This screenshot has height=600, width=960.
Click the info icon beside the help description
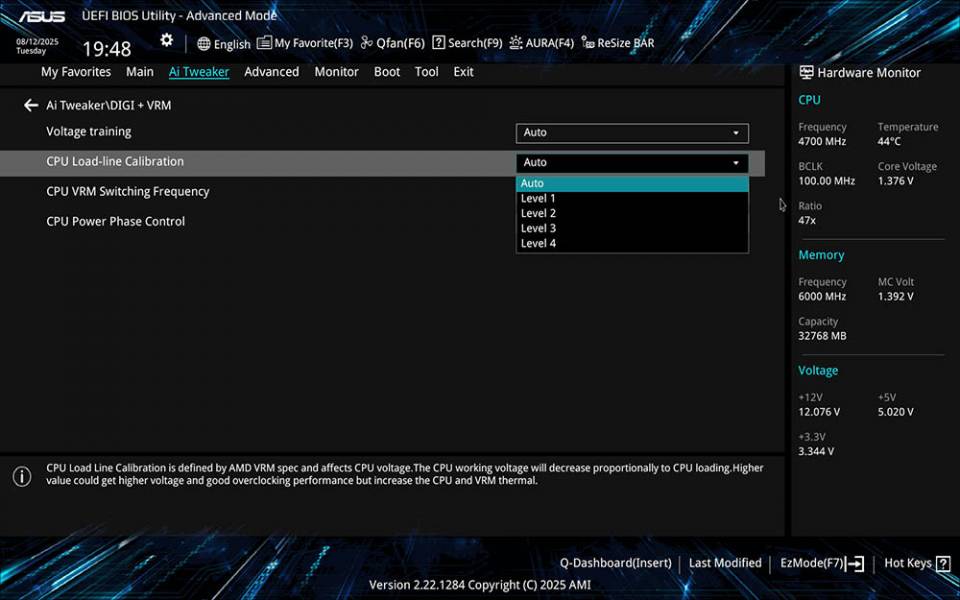click(x=21, y=477)
